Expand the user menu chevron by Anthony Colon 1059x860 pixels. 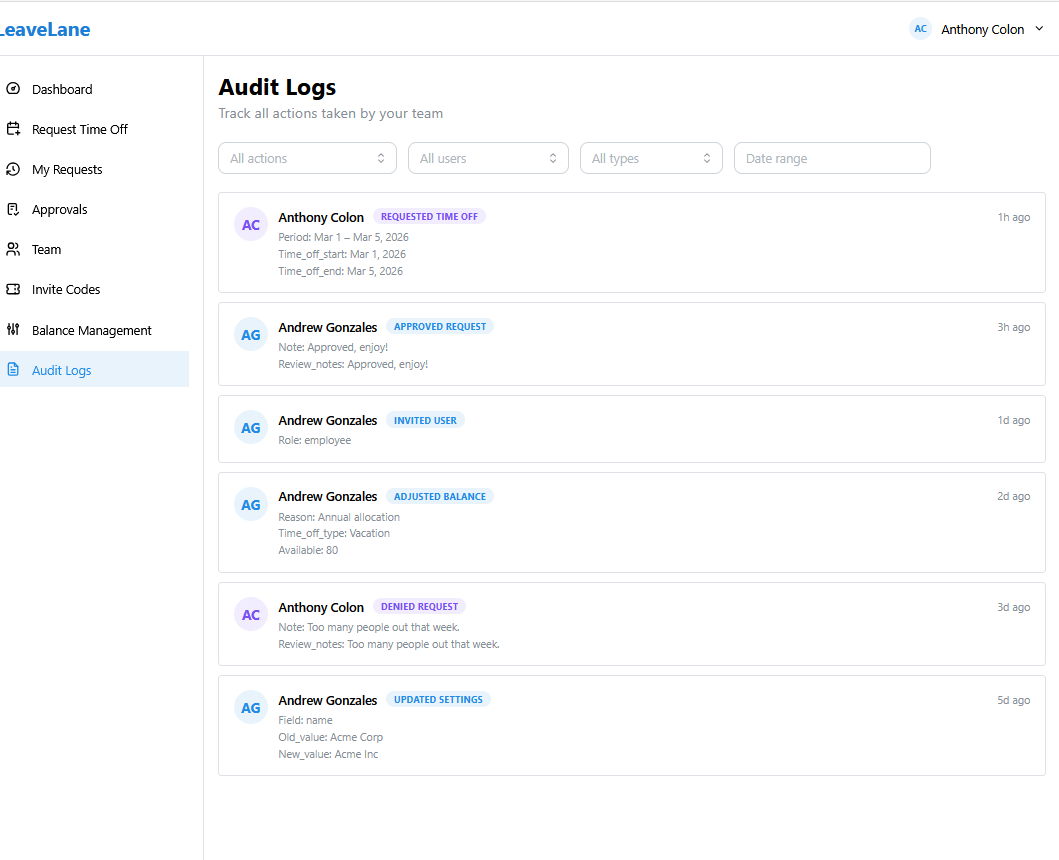tap(1039, 29)
